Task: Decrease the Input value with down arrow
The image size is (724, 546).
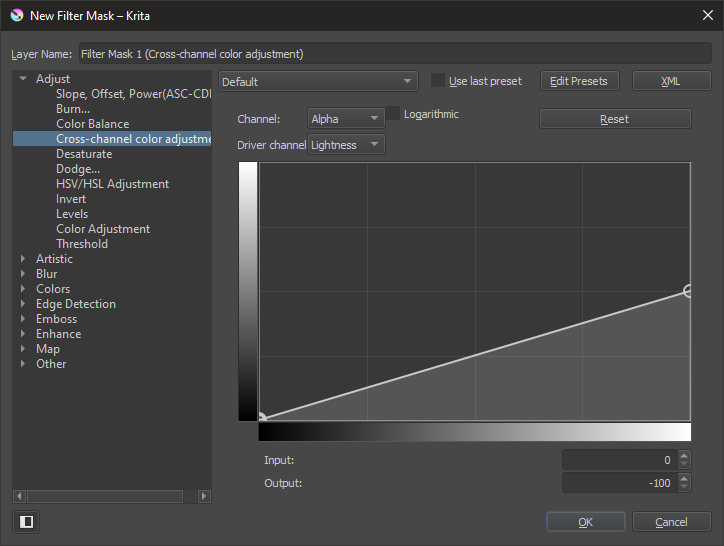Action: (684, 464)
